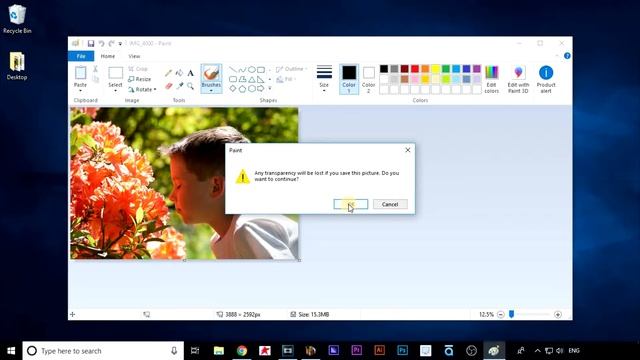This screenshot has width=640, height=360.
Task: Select the Triangle shape
Action: [251, 79]
